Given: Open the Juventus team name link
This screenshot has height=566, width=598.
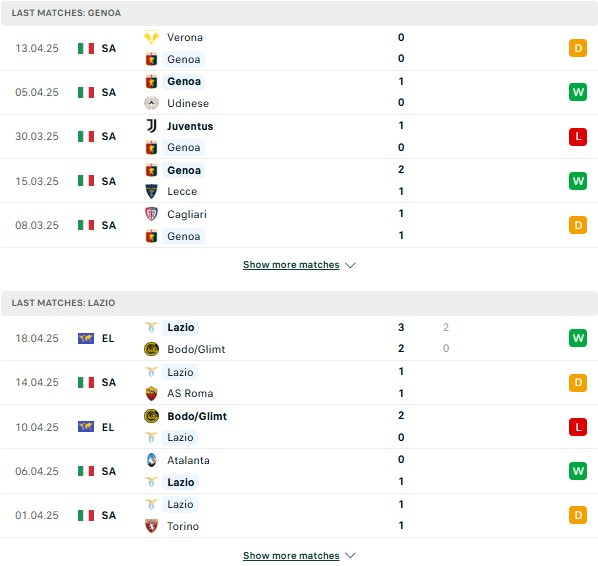Looking at the screenshot, I should (190, 126).
